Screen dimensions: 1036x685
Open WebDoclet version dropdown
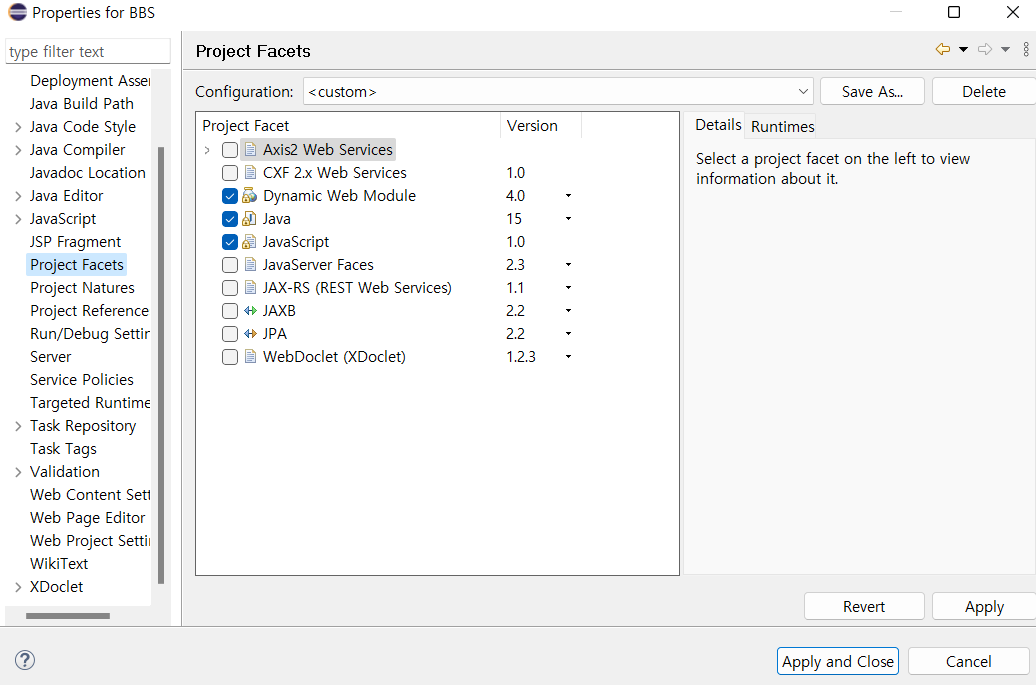[568, 357]
